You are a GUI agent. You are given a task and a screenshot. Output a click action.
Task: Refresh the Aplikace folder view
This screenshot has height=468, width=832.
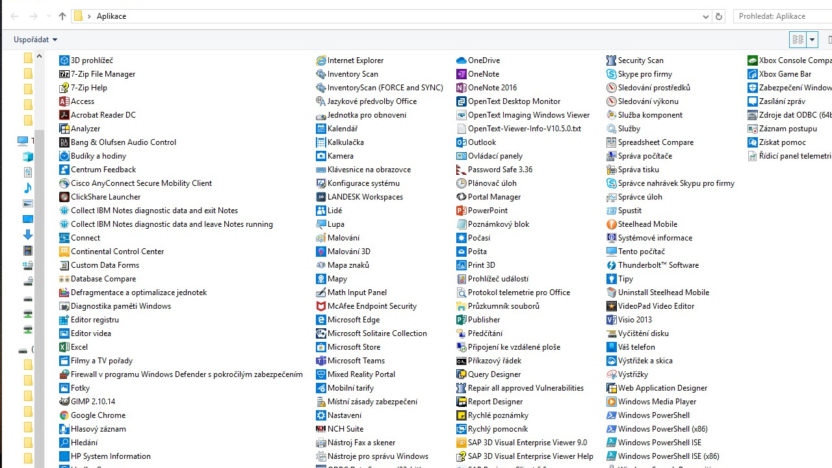[x=719, y=16]
